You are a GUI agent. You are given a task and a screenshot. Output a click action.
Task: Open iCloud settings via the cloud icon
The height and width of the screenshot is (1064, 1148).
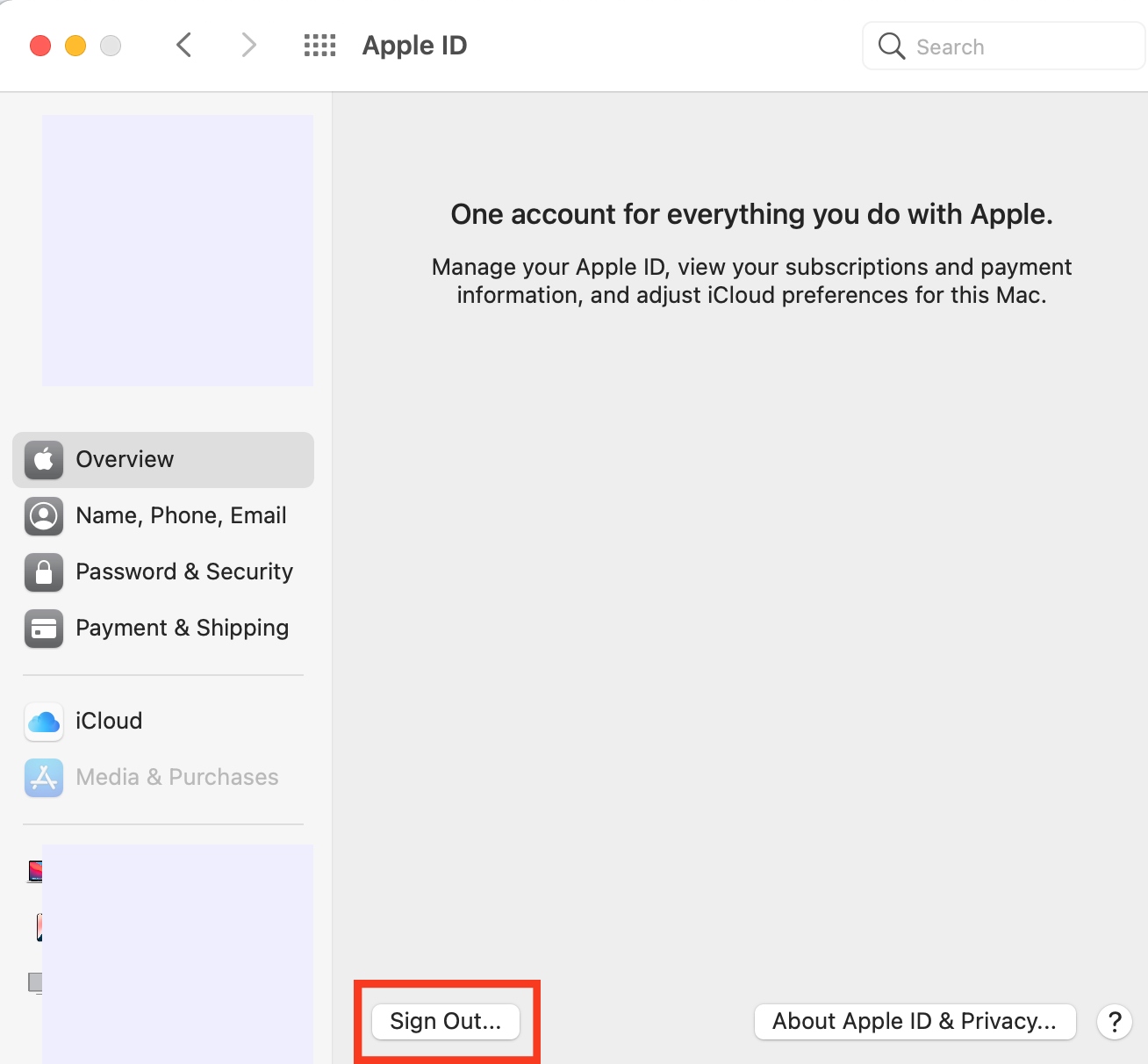tap(43, 722)
